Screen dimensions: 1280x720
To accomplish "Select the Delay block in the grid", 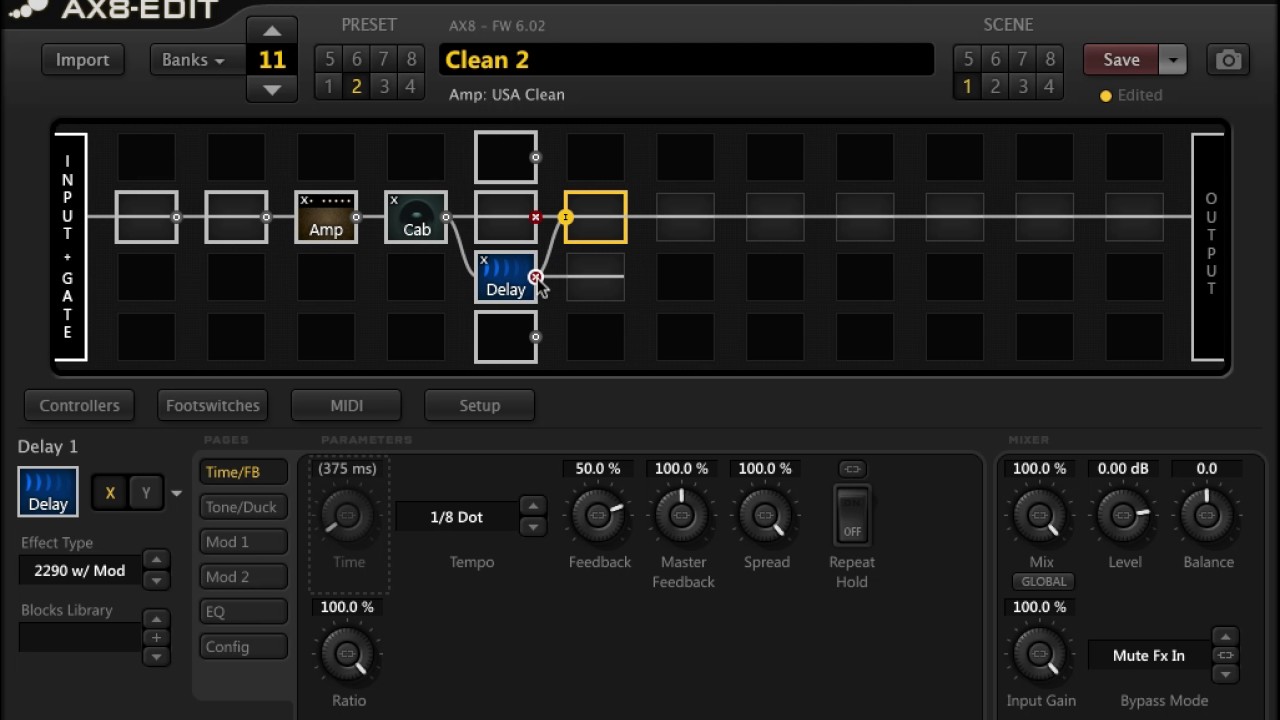I will coord(505,277).
